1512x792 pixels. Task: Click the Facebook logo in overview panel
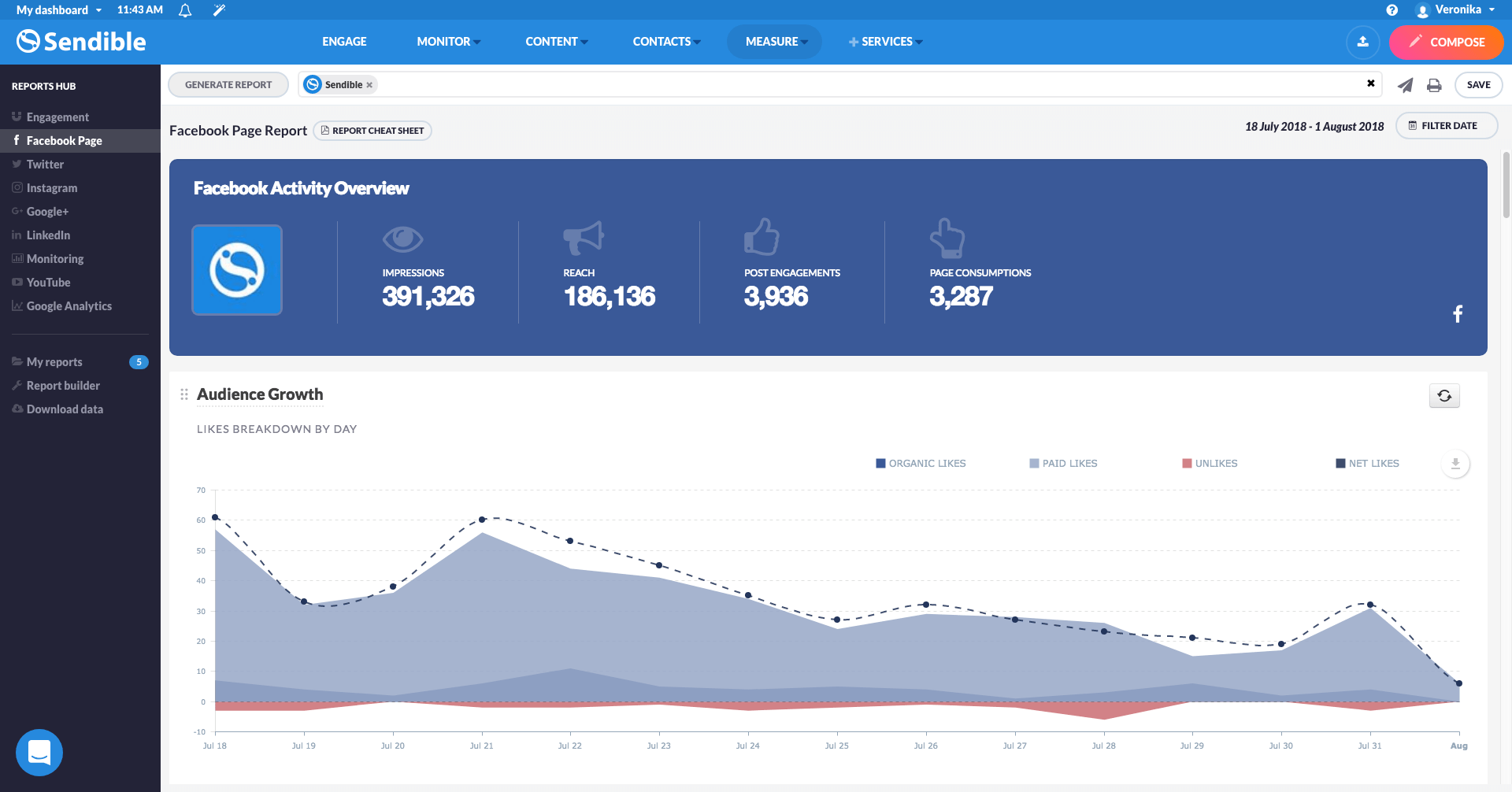click(1458, 314)
